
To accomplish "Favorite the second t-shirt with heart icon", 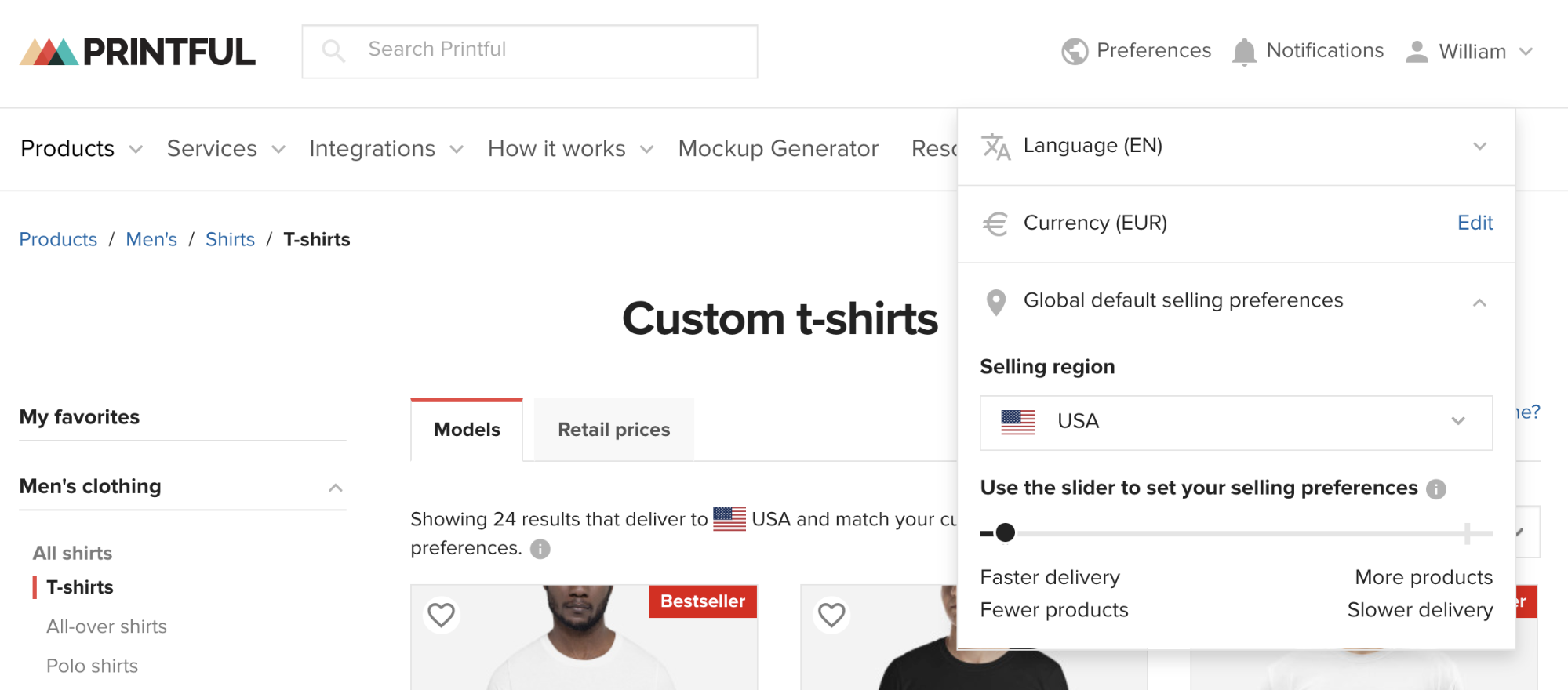I will [831, 615].
